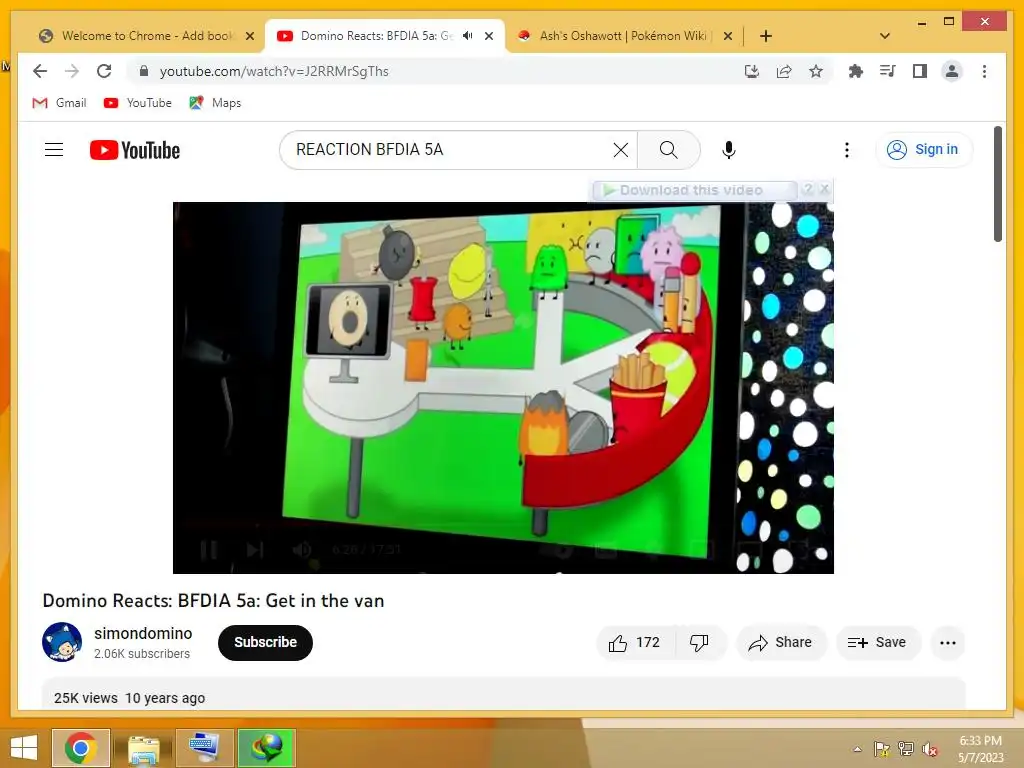This screenshot has width=1024, height=768.
Task: Click Download this video button
Action: [x=694, y=190]
